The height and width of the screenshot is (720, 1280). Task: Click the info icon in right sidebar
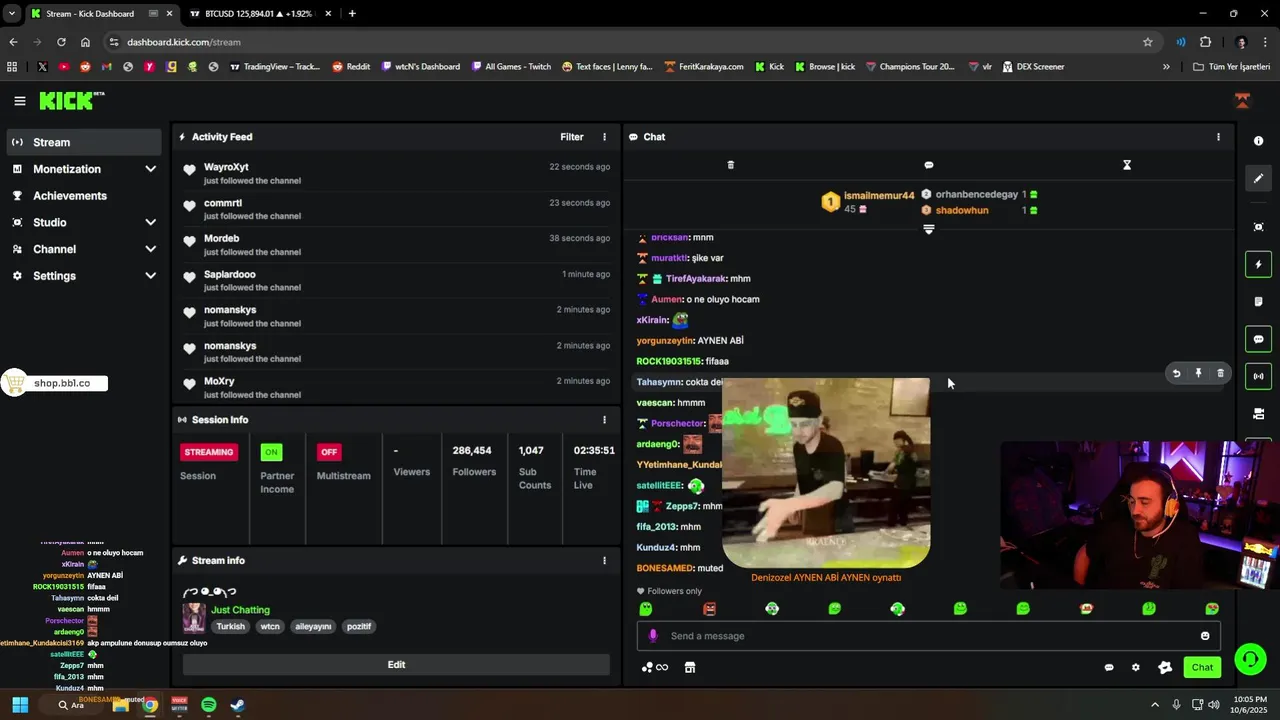(x=1259, y=141)
